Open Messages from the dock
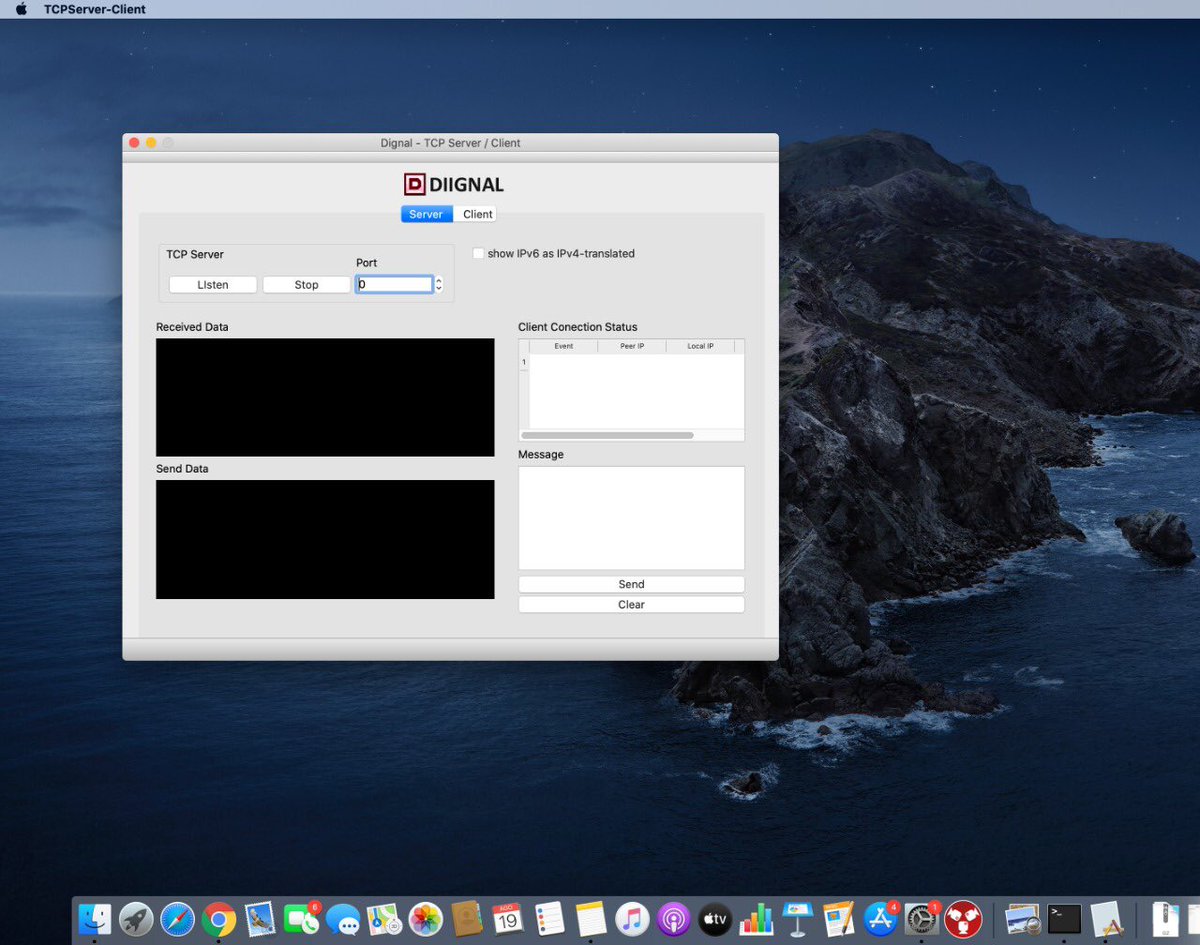1200x945 pixels. pyautogui.click(x=342, y=919)
